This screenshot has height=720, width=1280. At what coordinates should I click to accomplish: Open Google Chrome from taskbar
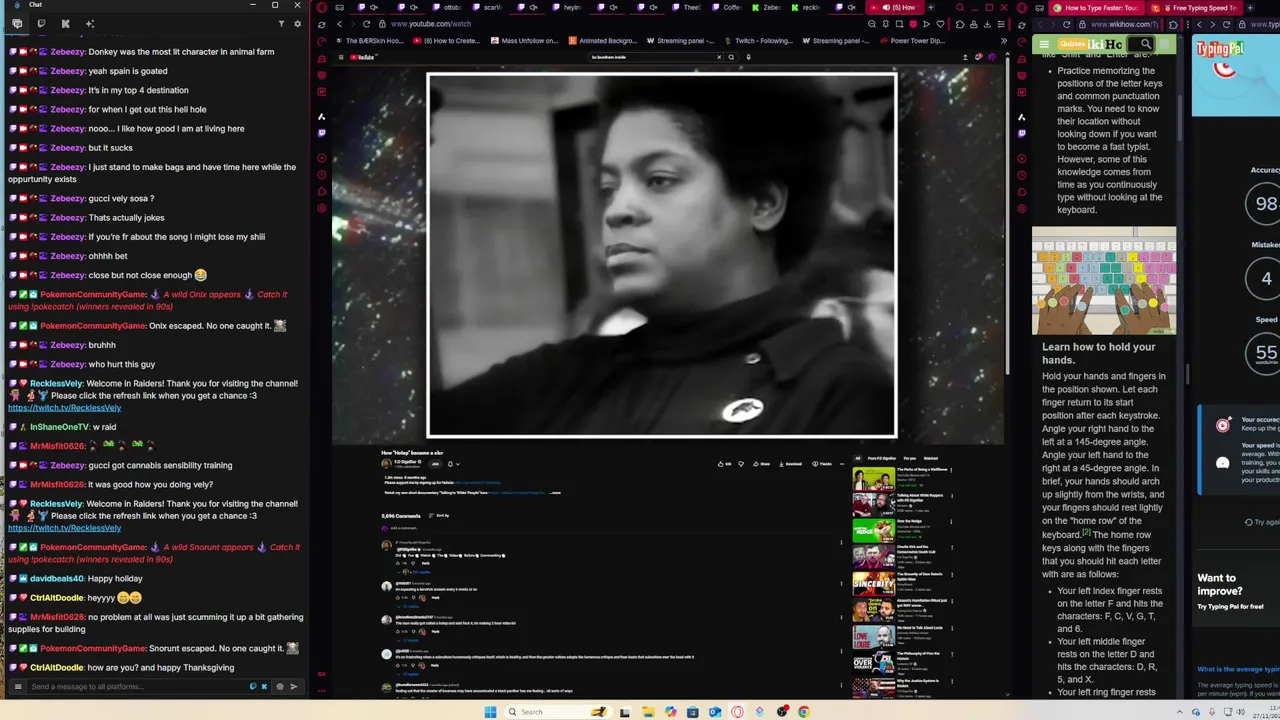click(803, 712)
